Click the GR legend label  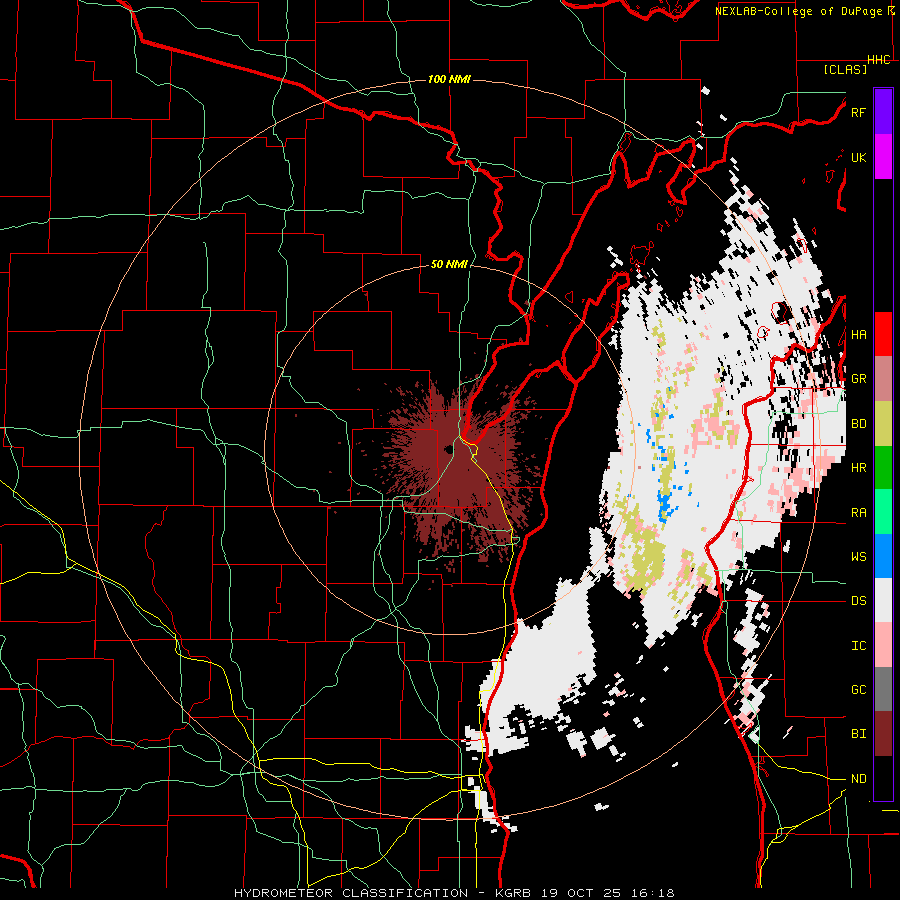coord(858,379)
